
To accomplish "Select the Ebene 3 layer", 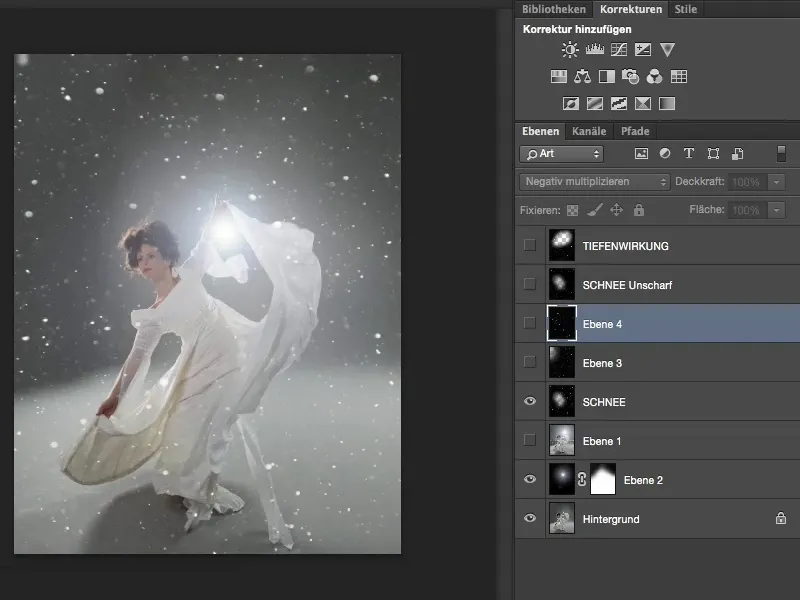I will point(602,363).
